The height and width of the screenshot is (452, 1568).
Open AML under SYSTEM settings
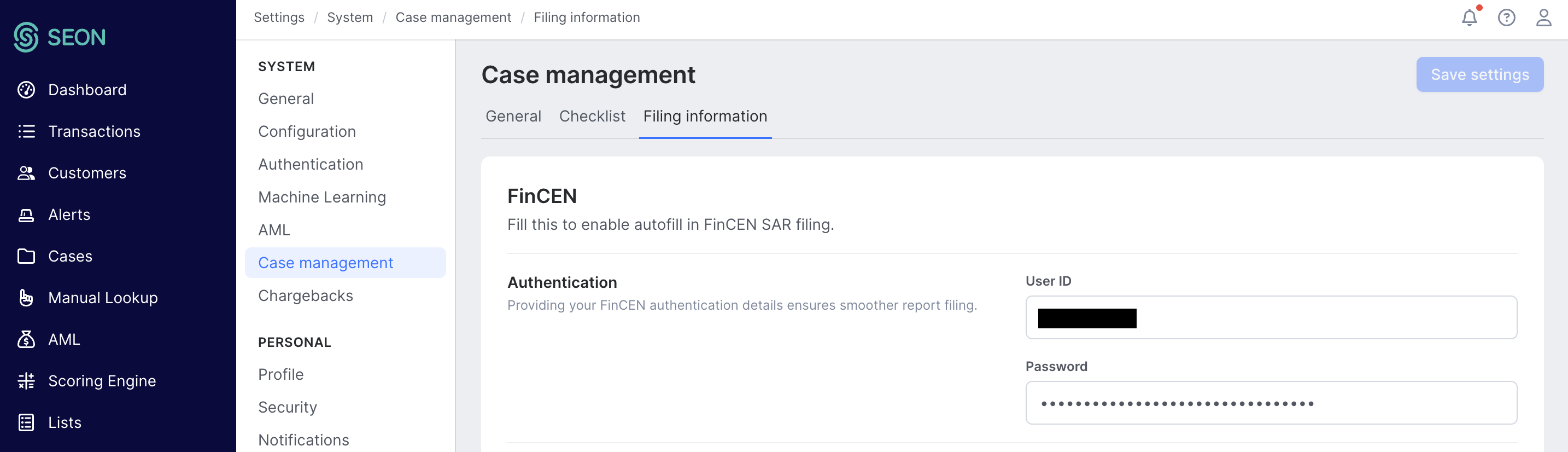pyautogui.click(x=274, y=230)
